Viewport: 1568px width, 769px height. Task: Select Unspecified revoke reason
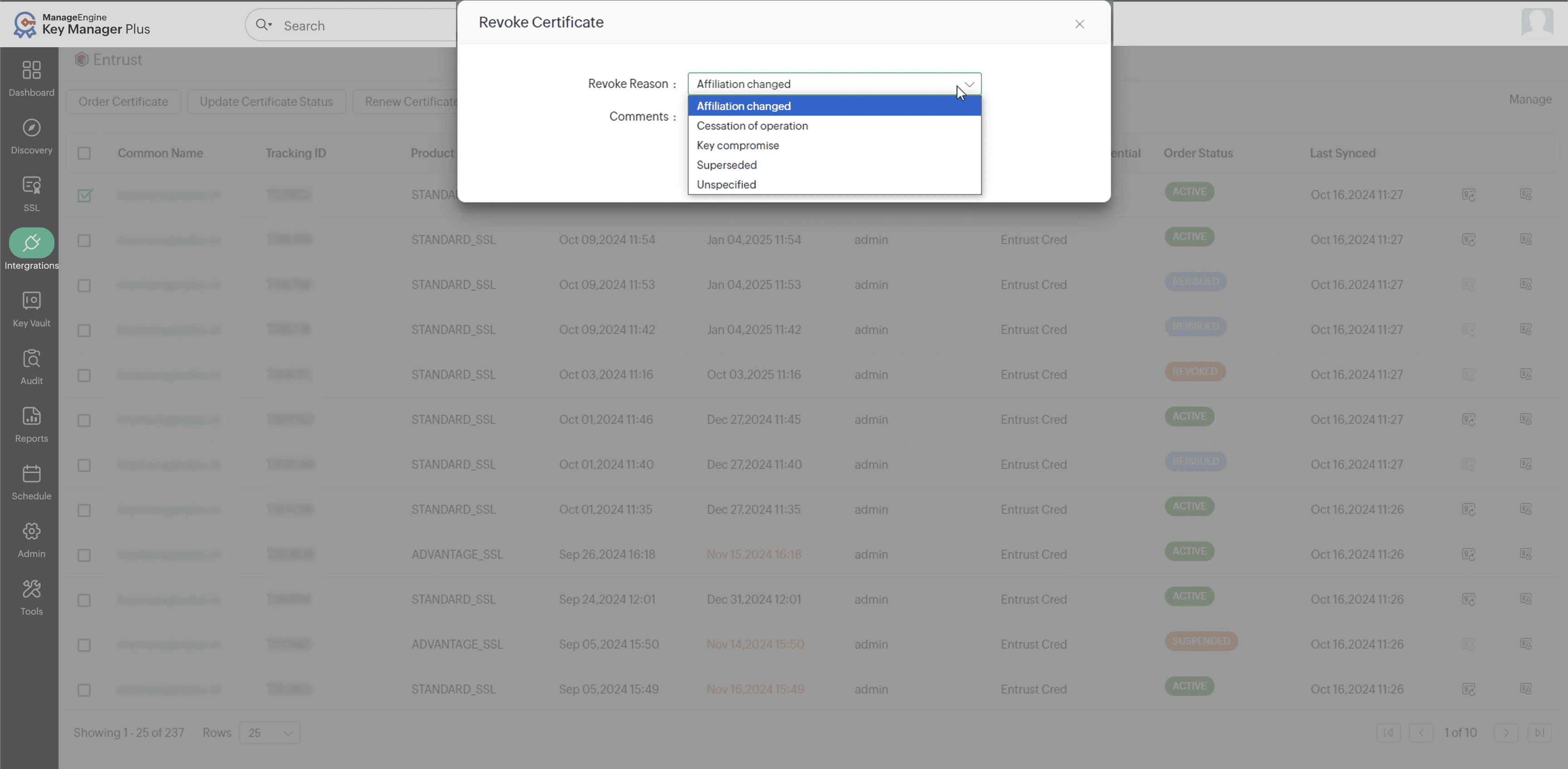click(x=834, y=184)
